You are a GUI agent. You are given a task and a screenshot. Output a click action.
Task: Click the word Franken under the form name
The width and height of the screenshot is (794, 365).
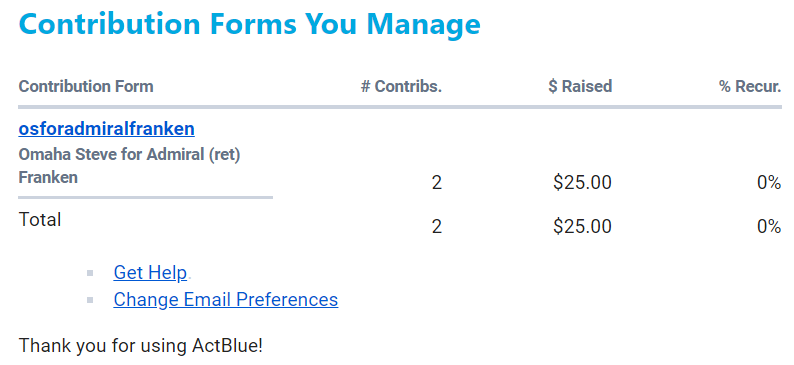coord(48,178)
